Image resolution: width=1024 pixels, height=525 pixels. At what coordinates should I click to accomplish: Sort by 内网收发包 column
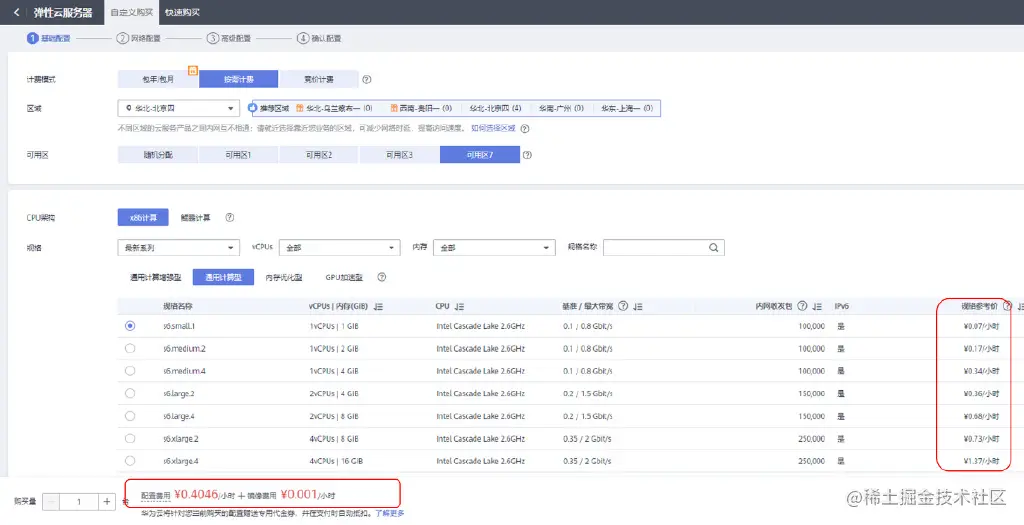[x=817, y=306]
